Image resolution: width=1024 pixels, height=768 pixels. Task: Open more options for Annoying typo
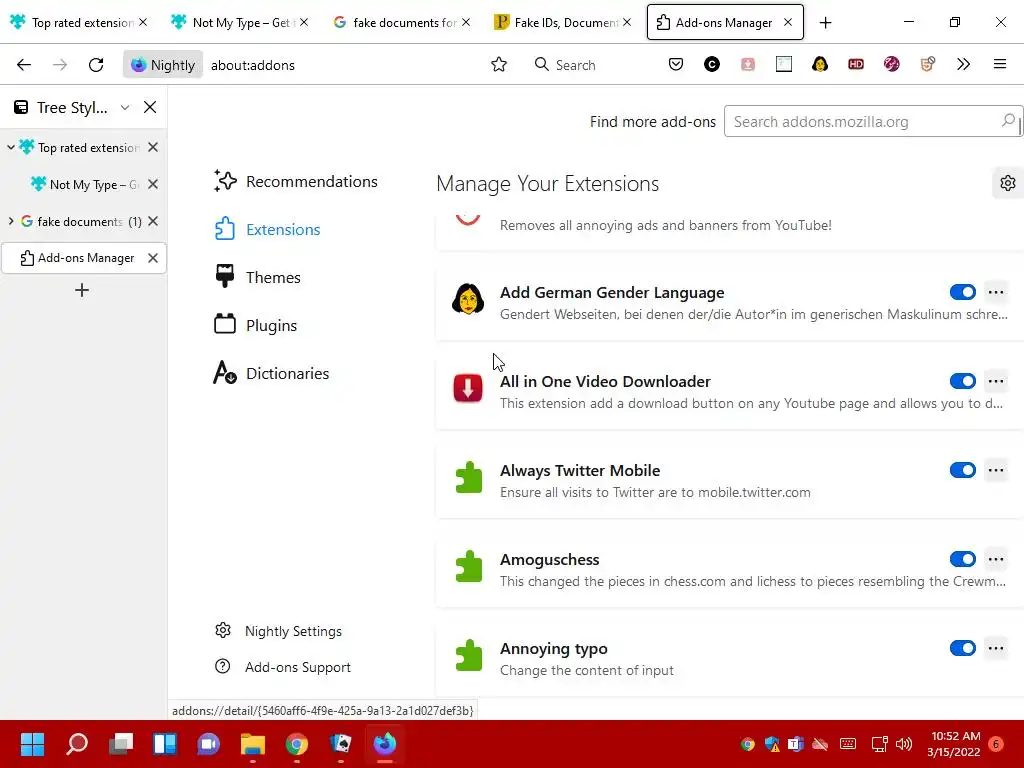click(996, 648)
